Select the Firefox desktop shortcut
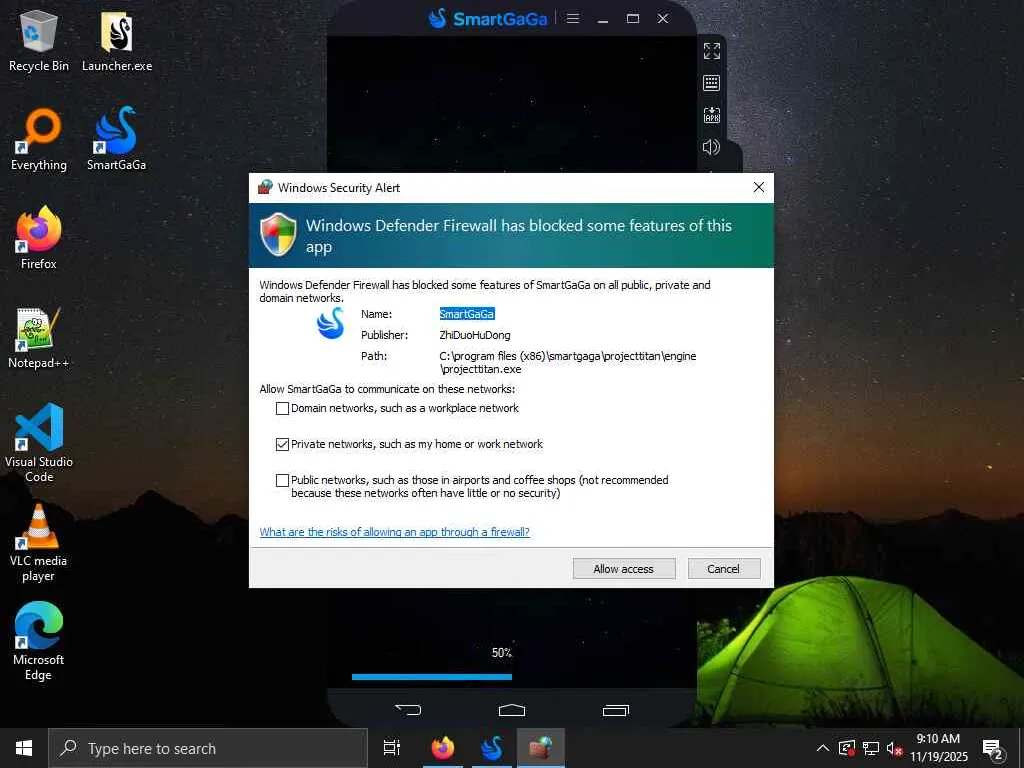This screenshot has height=768, width=1024. coord(39,238)
